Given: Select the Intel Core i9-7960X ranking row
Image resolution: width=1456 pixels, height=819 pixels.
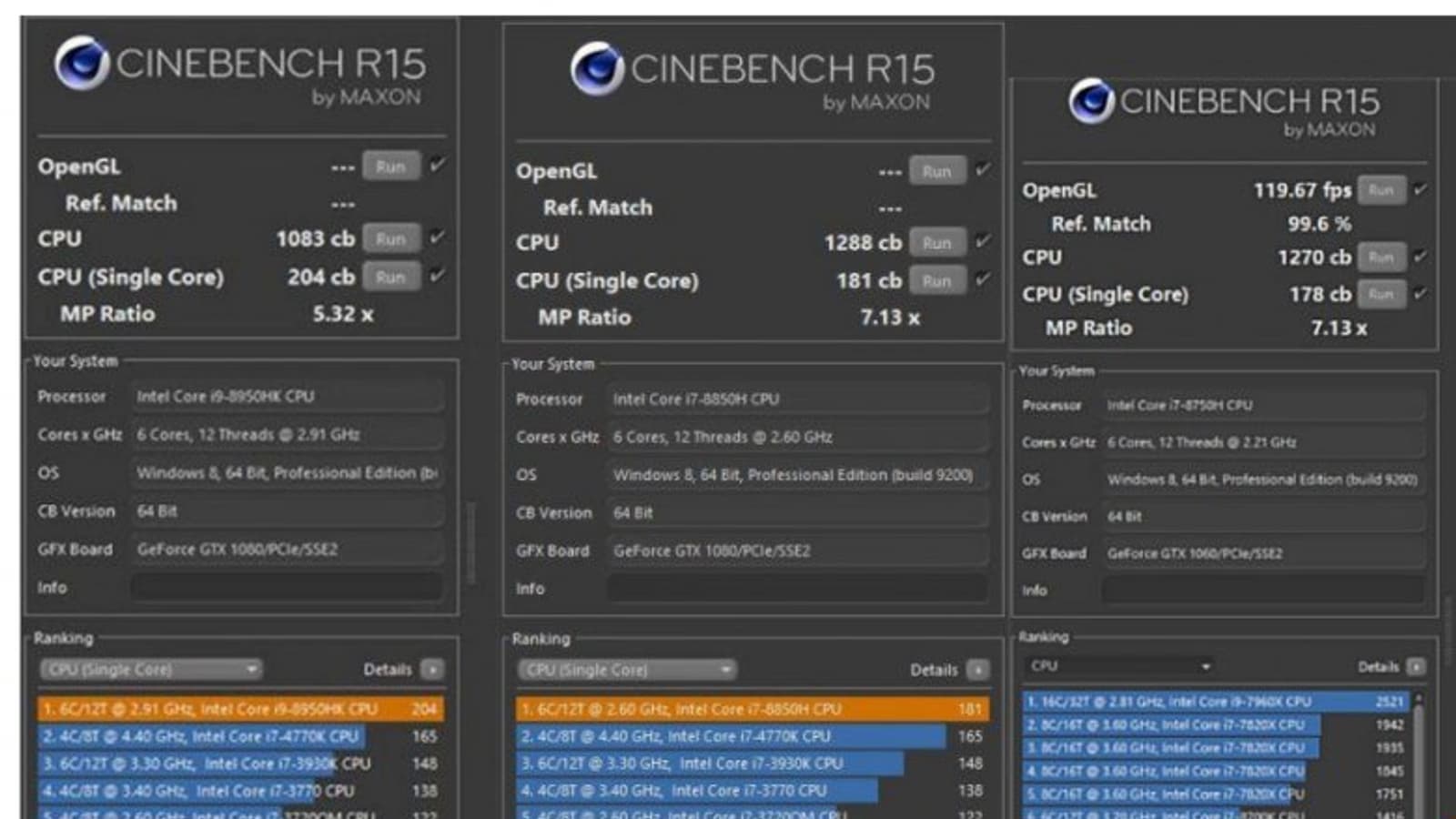Looking at the screenshot, I should 1216,702.
